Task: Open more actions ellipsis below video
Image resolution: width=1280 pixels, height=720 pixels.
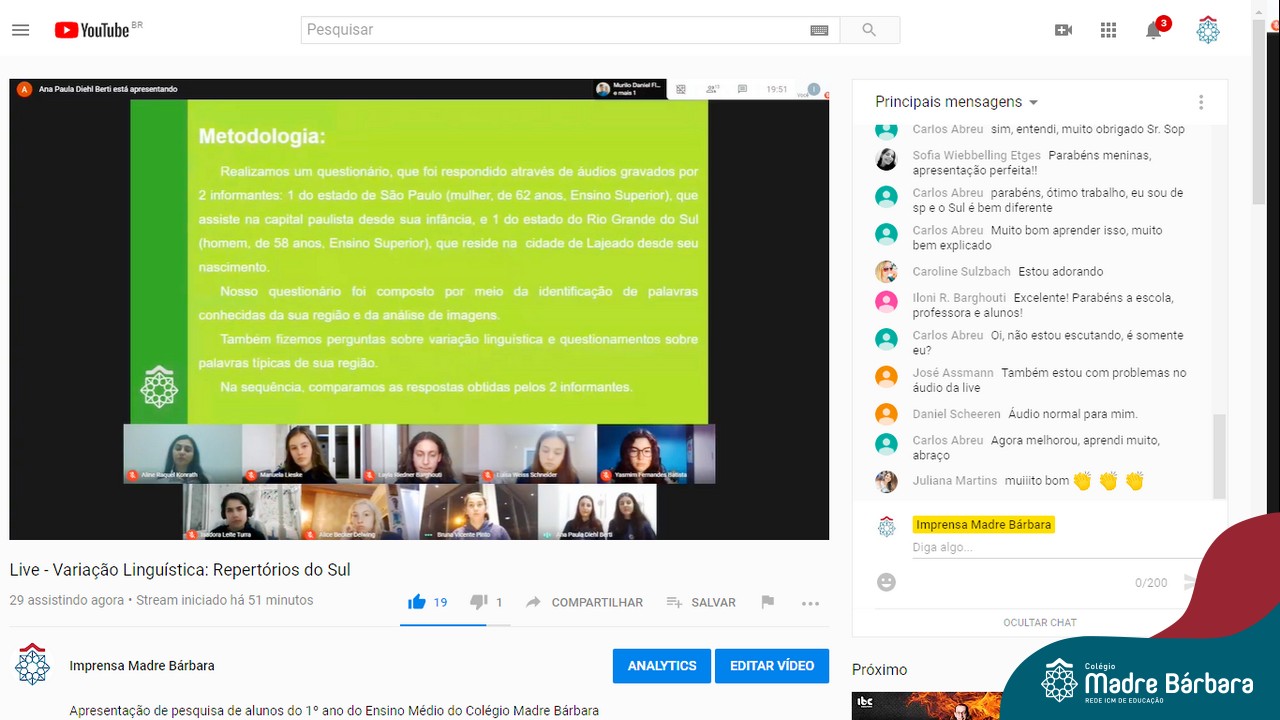Action: [x=810, y=603]
